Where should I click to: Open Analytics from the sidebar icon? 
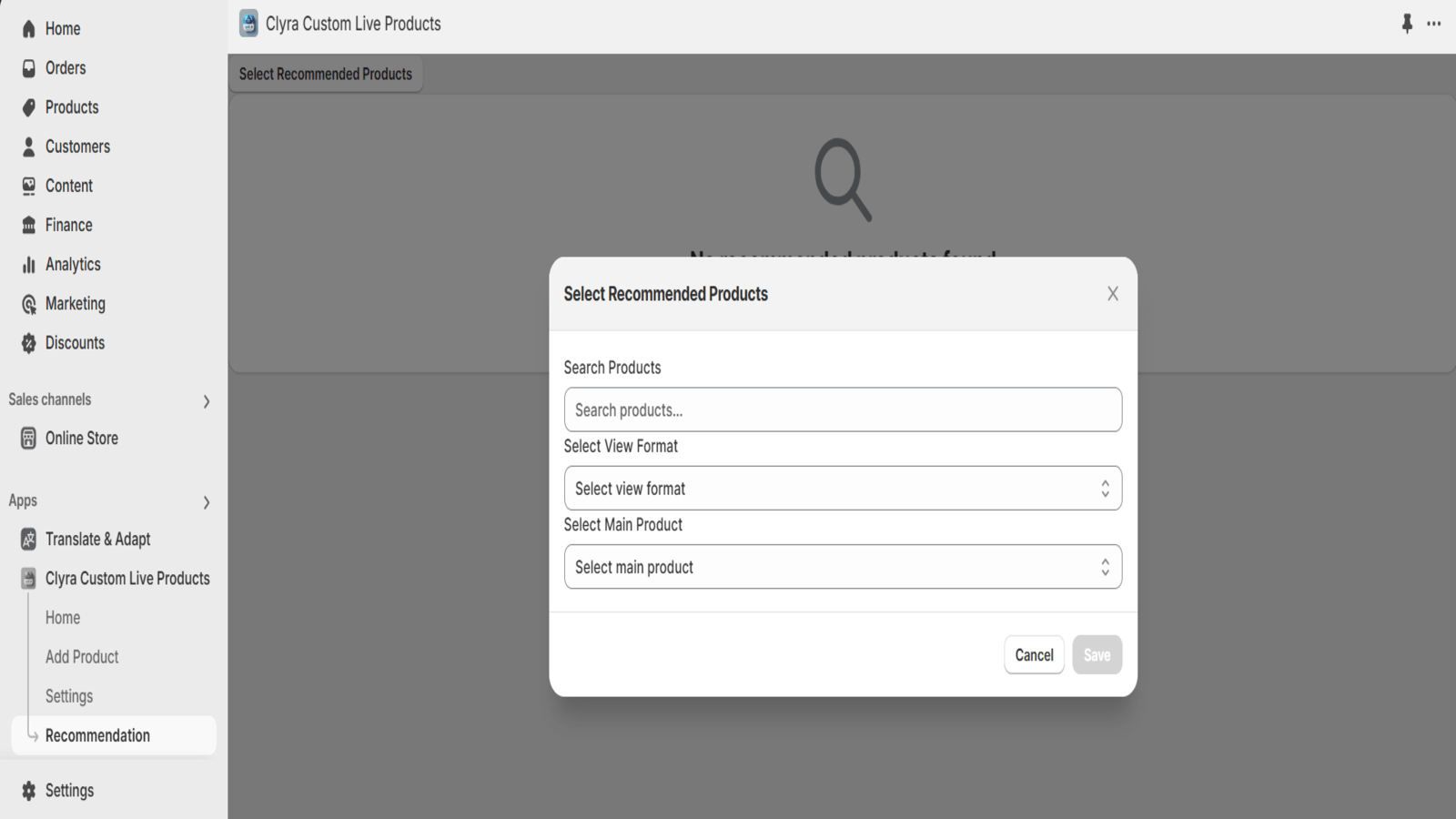28,264
